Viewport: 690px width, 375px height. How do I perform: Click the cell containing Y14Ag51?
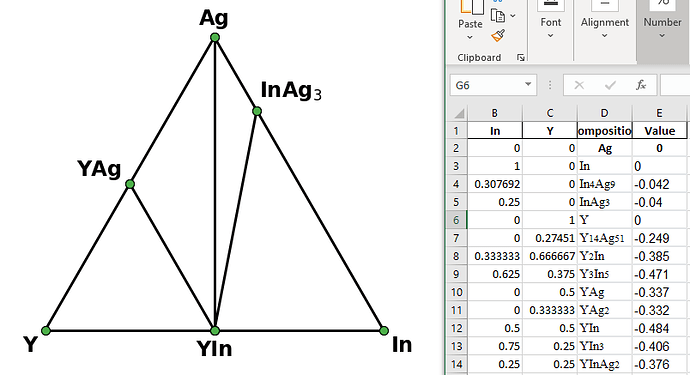605,238
